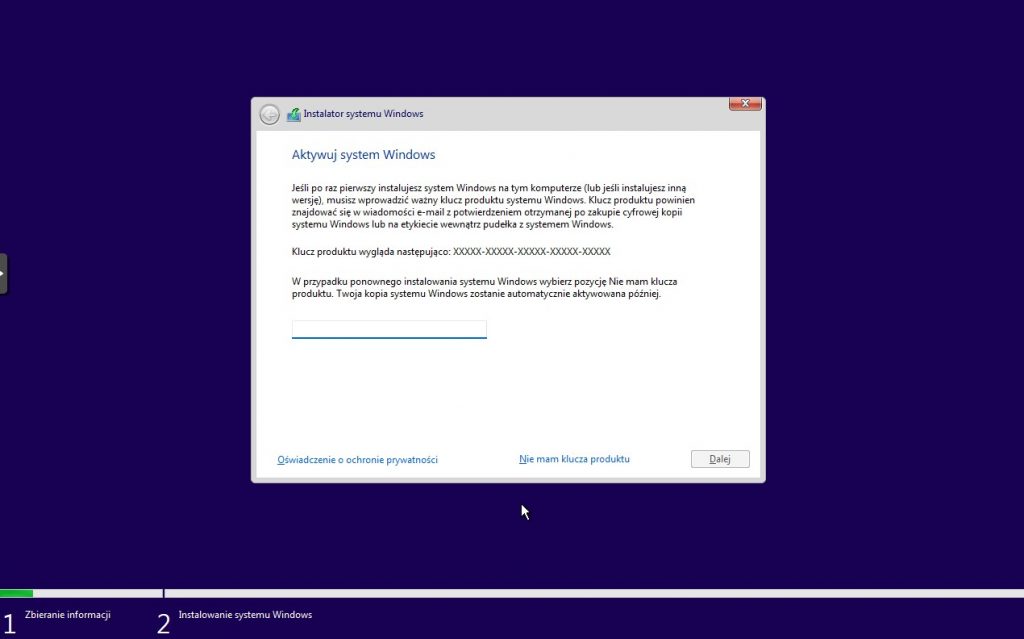The width and height of the screenshot is (1024, 639).
Task: Close the Instalator systemu Windows dialog
Action: (745, 104)
